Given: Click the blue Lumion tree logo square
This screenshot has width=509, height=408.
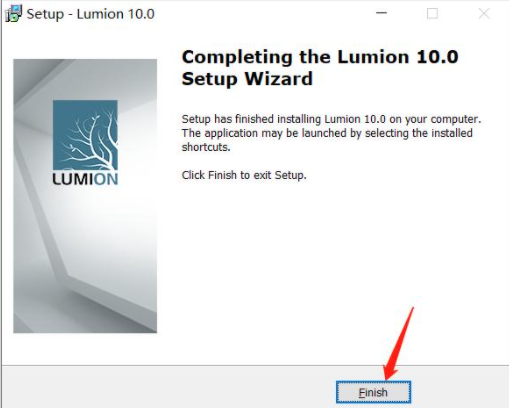Looking at the screenshot, I should click(x=85, y=135).
